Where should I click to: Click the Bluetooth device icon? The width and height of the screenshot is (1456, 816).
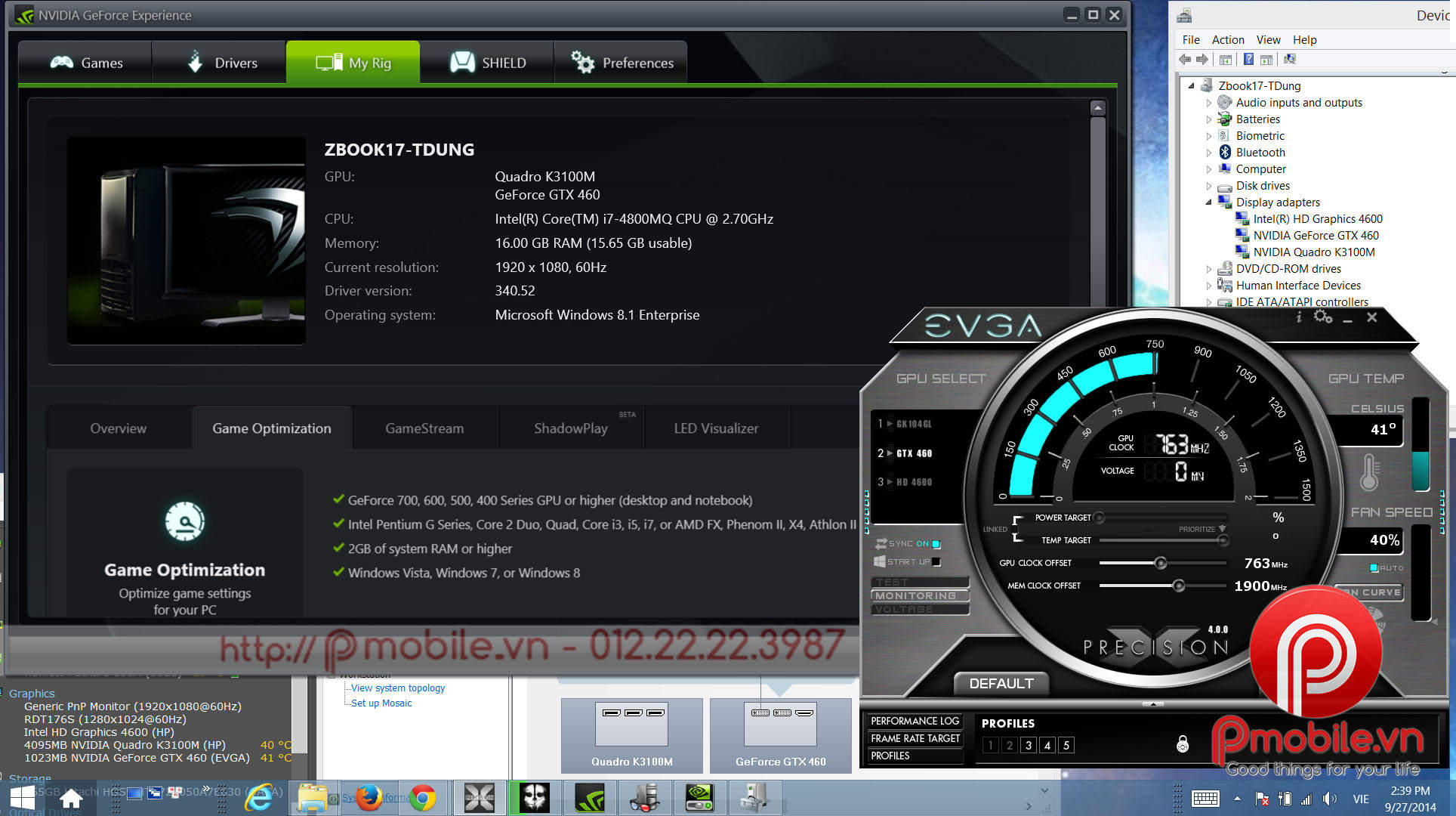[x=1225, y=152]
